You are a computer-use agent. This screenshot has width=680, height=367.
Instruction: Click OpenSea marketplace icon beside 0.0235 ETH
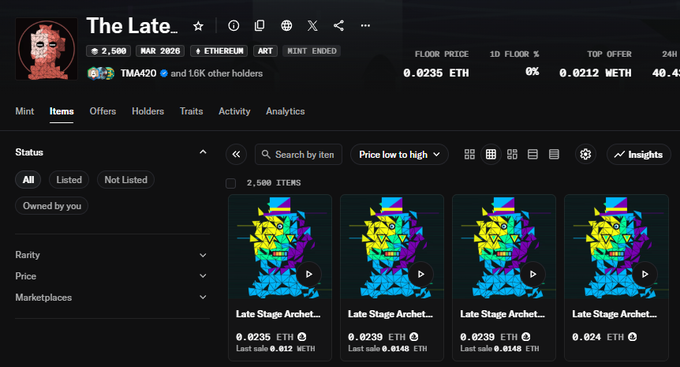click(x=302, y=337)
